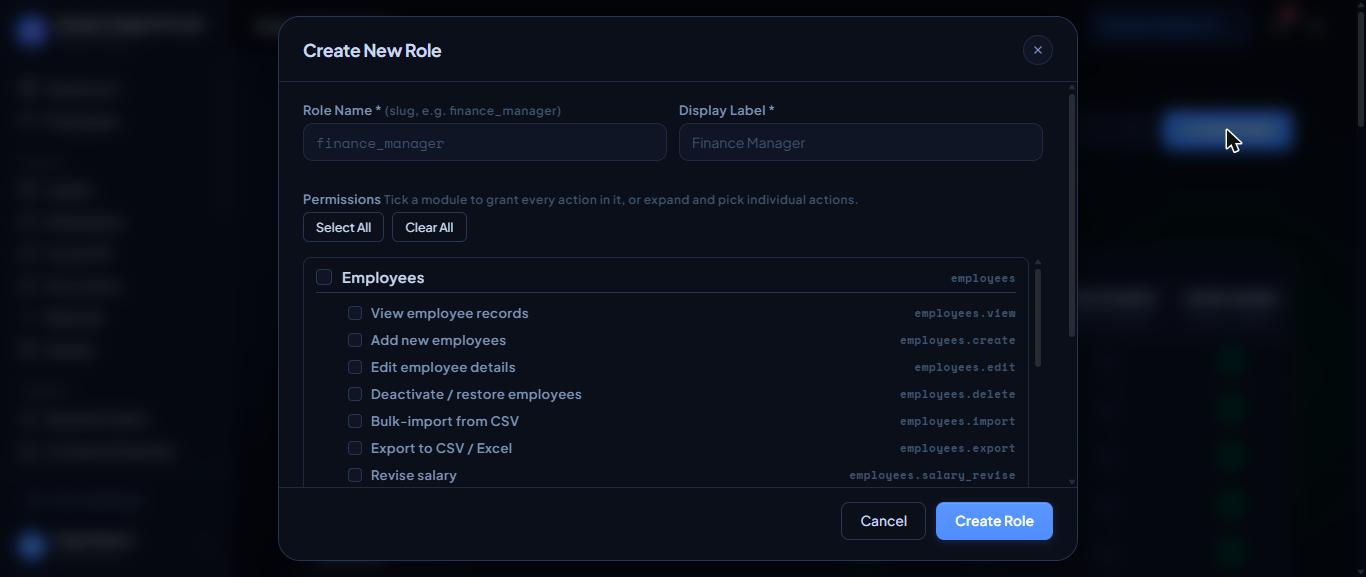Click the employees.export permission code
Image resolution: width=1366 pixels, height=577 pixels.
pyautogui.click(x=957, y=448)
